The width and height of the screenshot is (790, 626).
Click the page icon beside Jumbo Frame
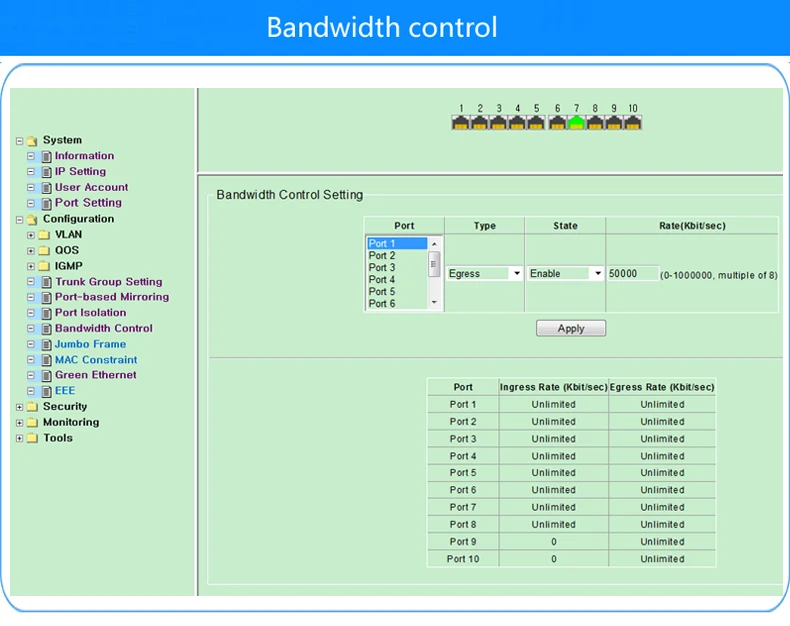(x=46, y=345)
